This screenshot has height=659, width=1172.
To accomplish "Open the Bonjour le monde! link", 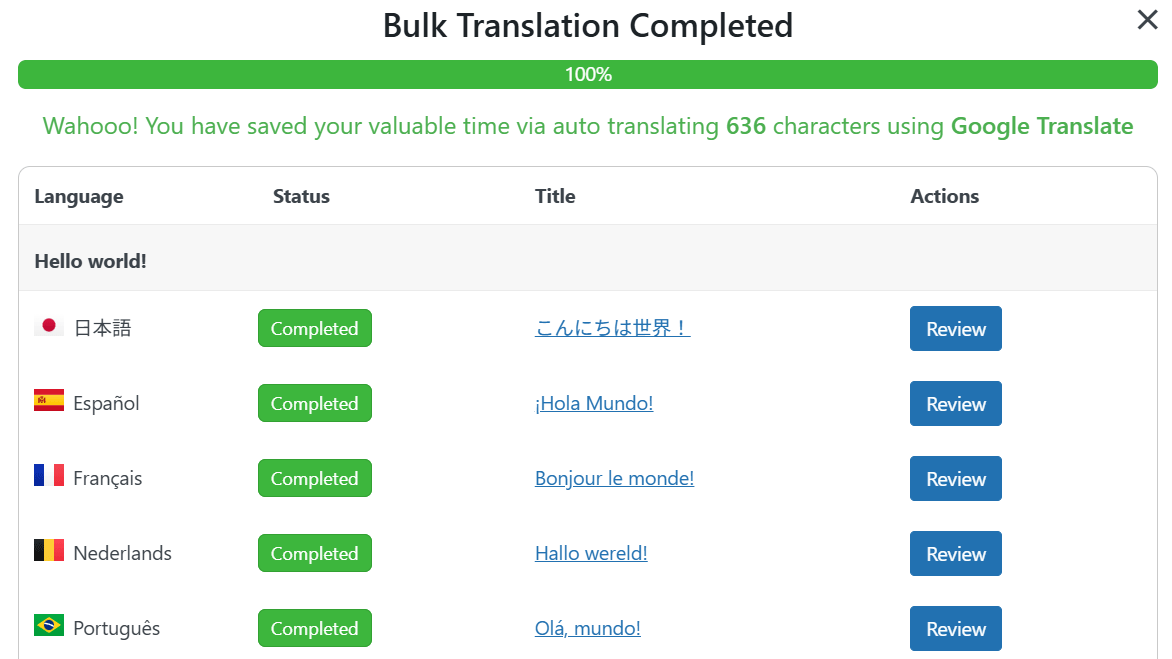I will tap(614, 479).
